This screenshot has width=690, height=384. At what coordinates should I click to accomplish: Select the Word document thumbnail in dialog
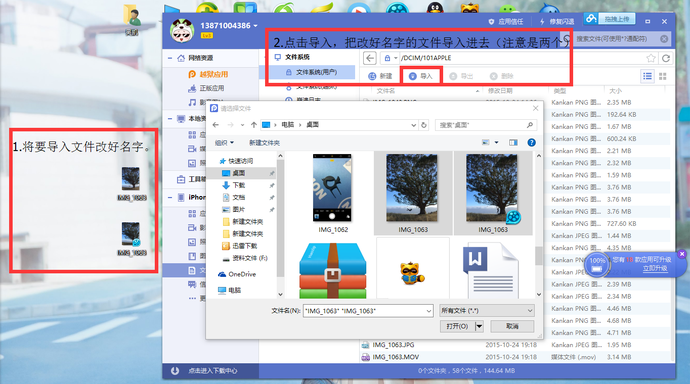pos(490,271)
